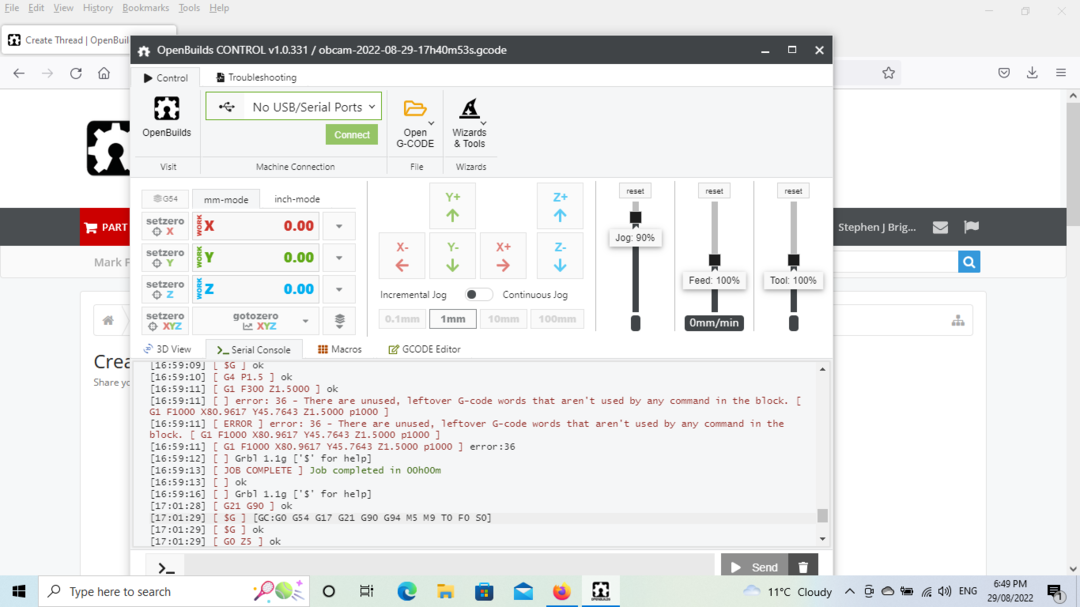Click the blue search magnifier on the forum
Screen dimensions: 1080x607
coord(969,262)
